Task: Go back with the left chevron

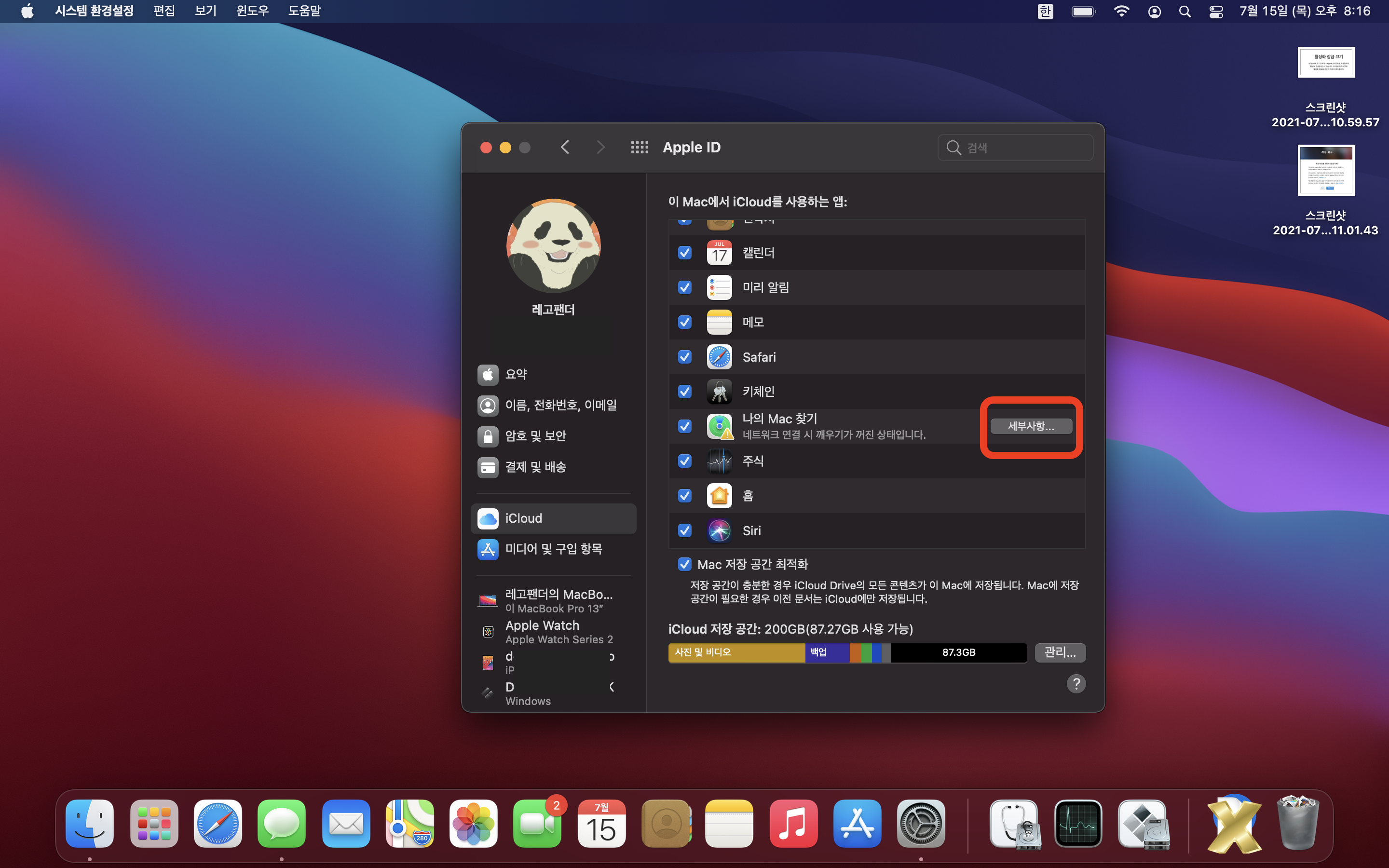Action: 565,148
